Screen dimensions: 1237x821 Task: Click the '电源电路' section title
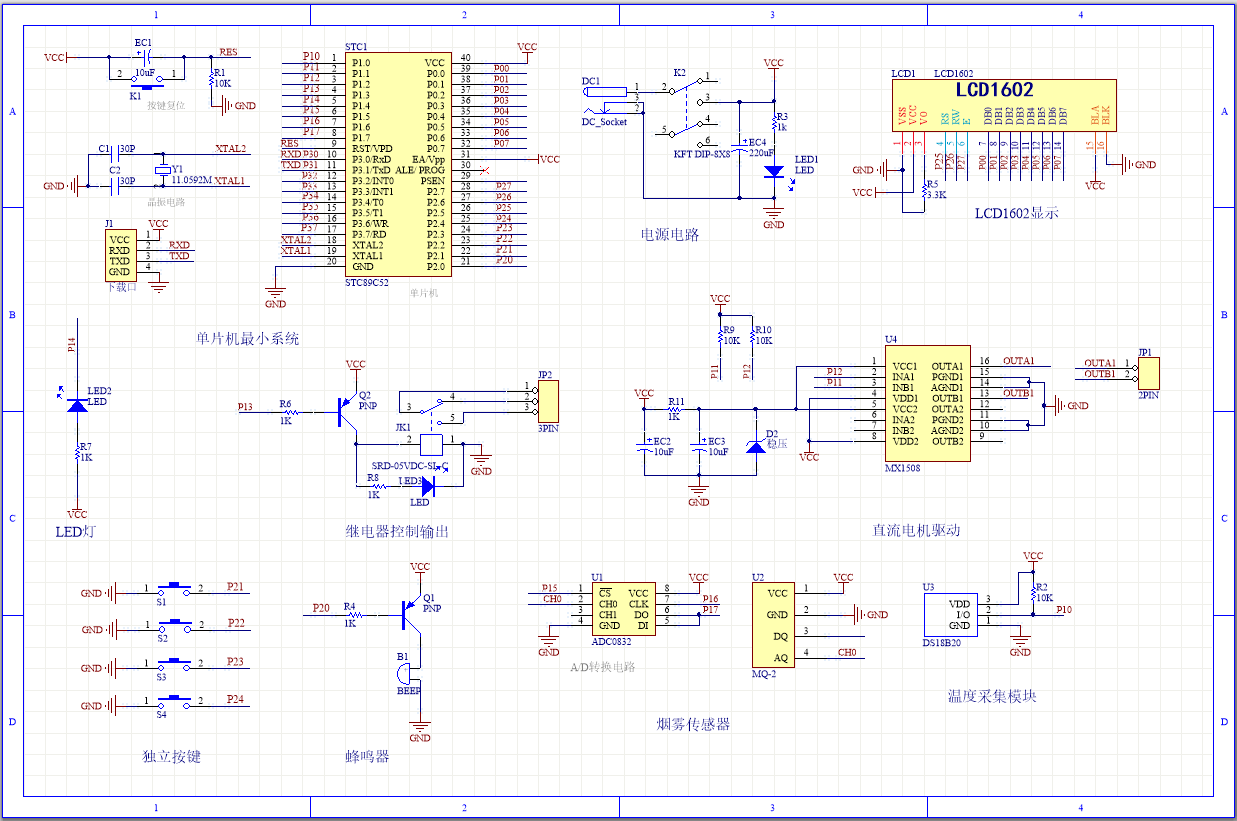pos(670,235)
